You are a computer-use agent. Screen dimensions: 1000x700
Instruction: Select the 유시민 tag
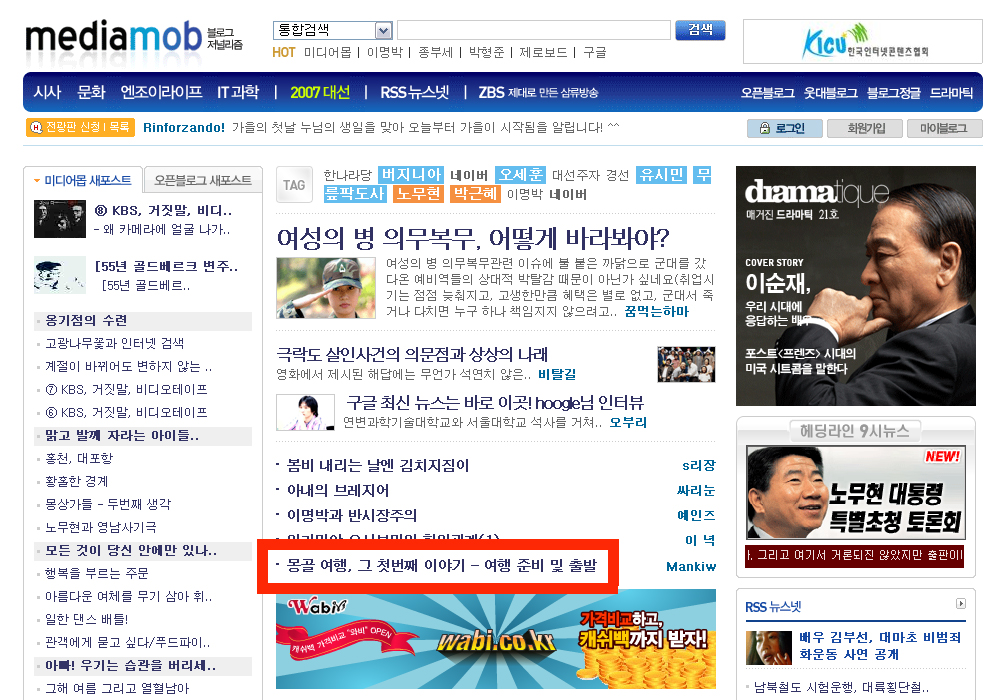tap(661, 175)
